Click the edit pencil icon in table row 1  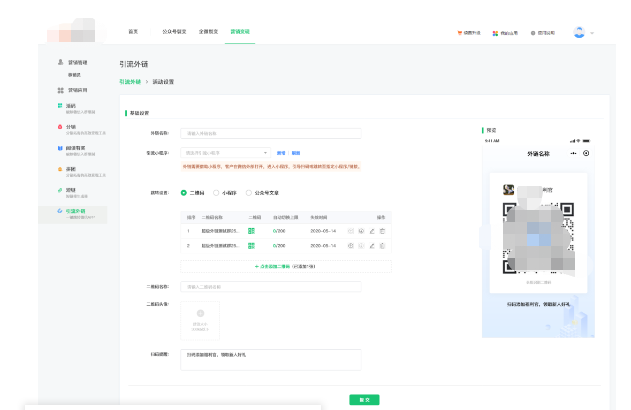point(372,231)
